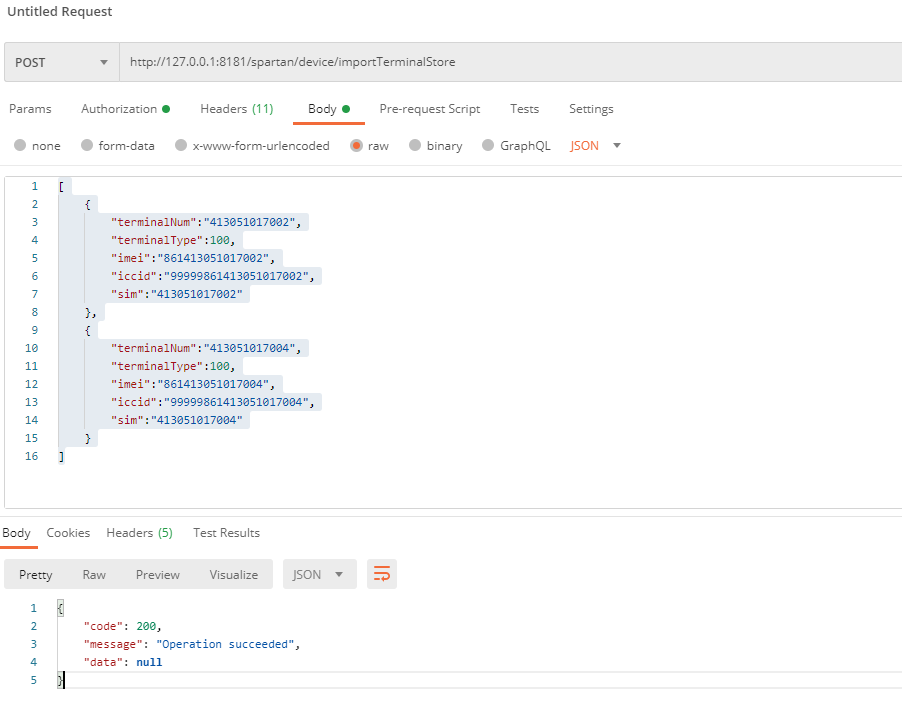Click the wrap lines icon in response
The height and width of the screenshot is (714, 902).
point(382,574)
